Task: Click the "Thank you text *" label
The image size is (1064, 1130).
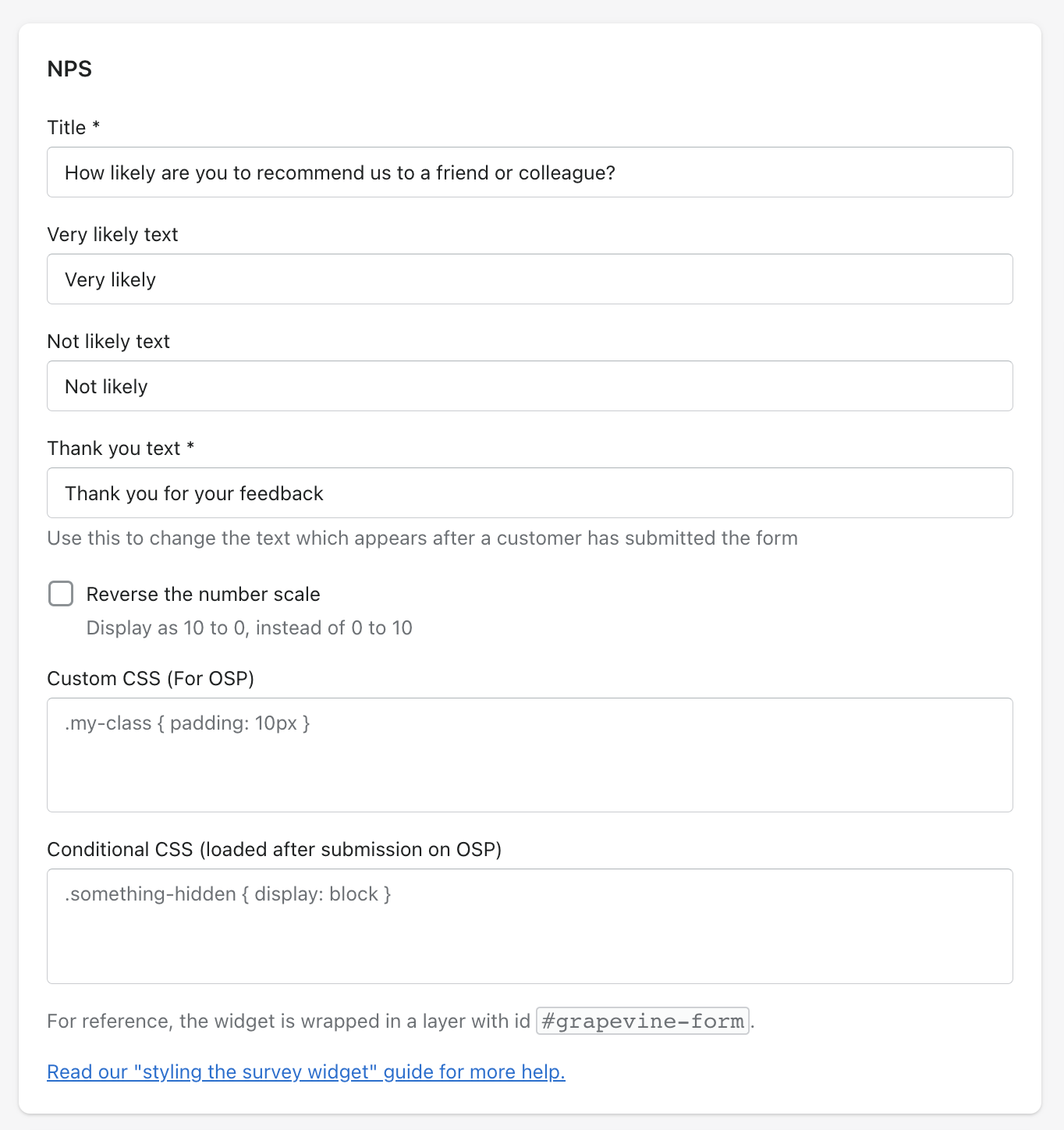Action: click(120, 448)
